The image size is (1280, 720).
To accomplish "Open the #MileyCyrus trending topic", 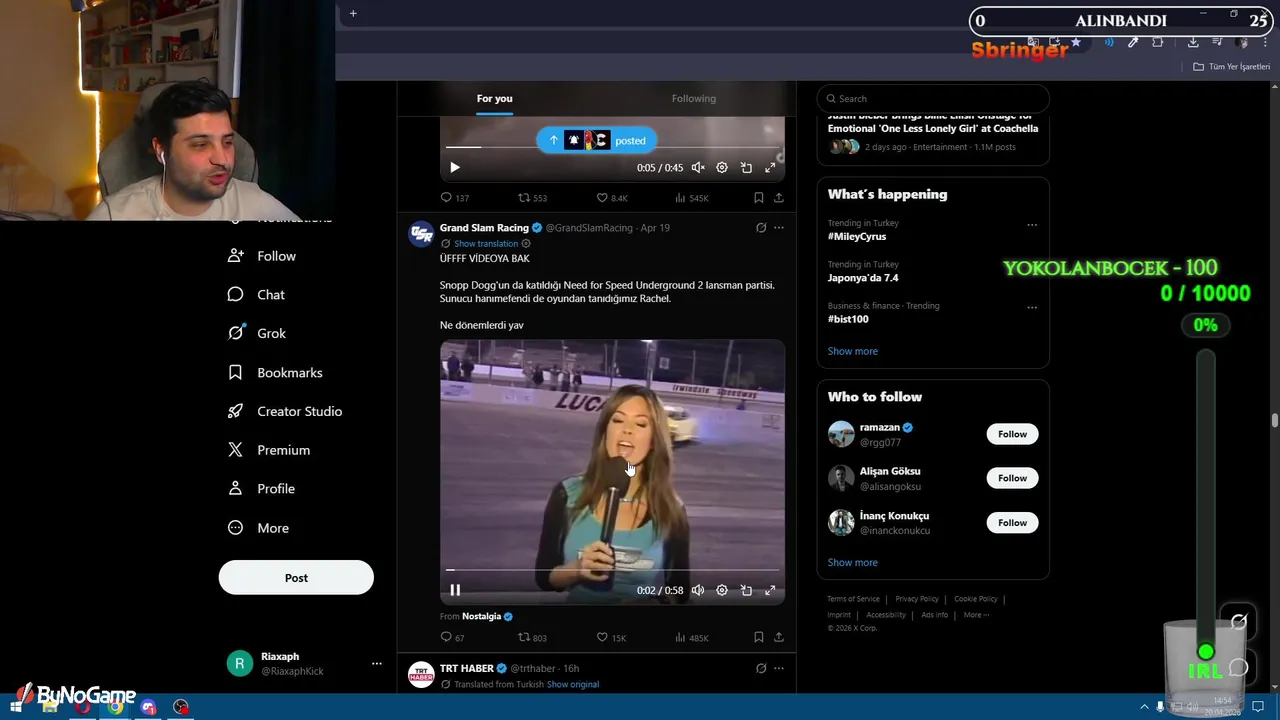I will pos(857,237).
